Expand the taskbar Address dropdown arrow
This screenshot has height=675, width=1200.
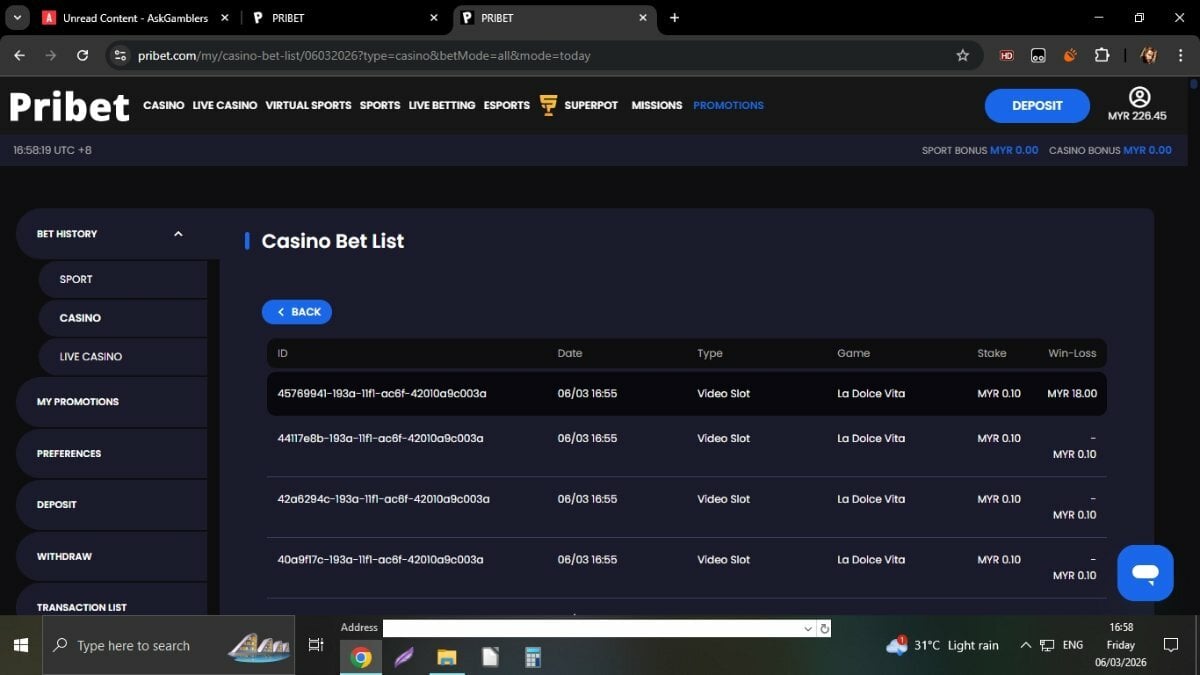[807, 629]
